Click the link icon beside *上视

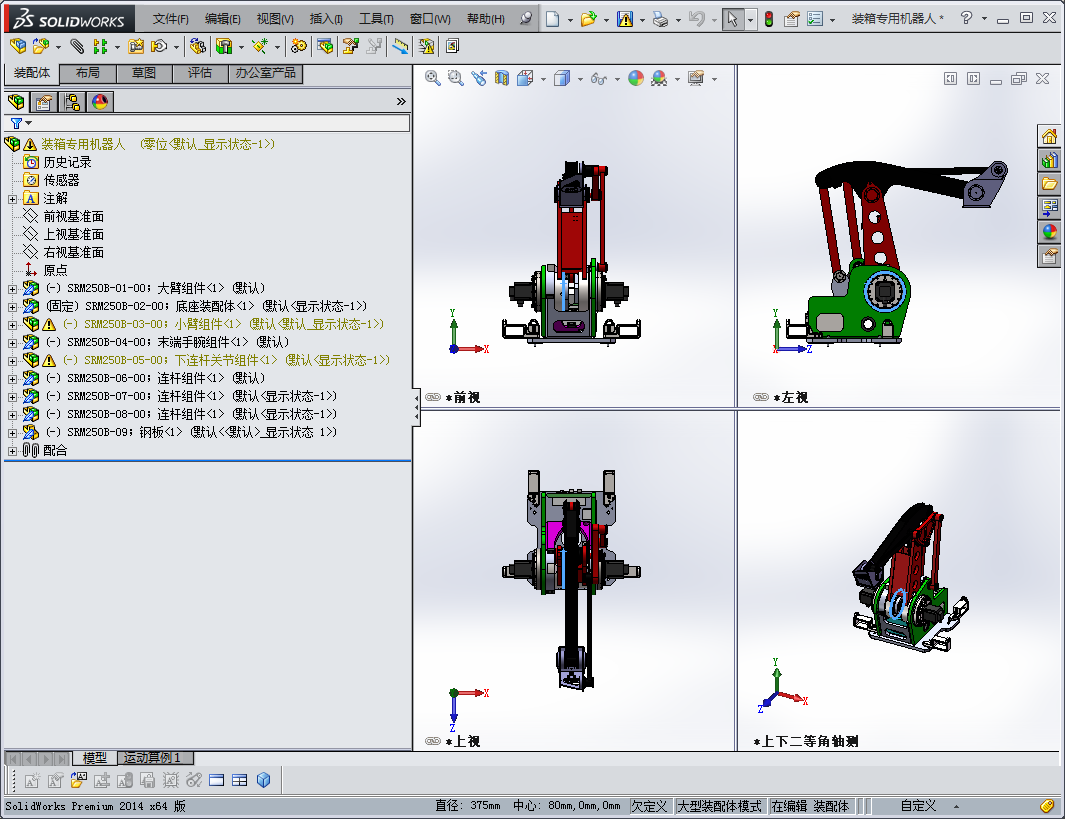[433, 741]
